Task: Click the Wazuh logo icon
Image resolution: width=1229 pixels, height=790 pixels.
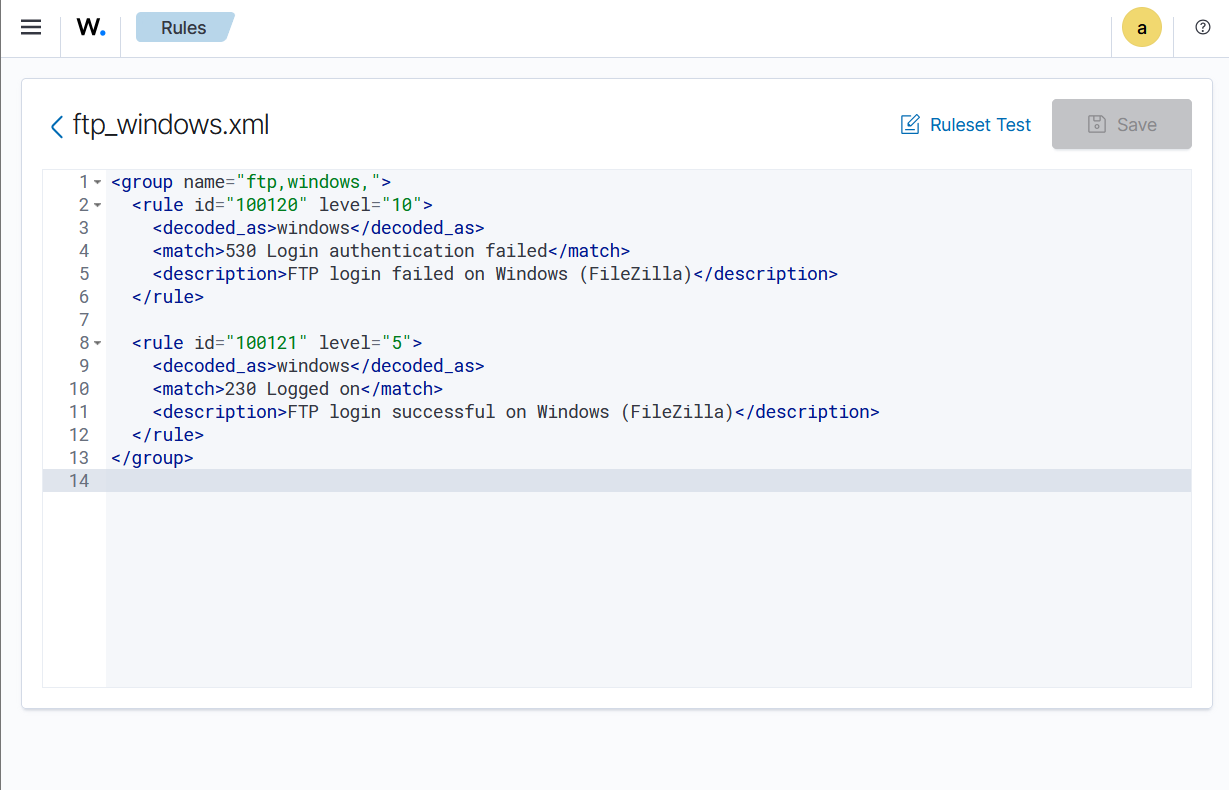Action: (x=91, y=28)
